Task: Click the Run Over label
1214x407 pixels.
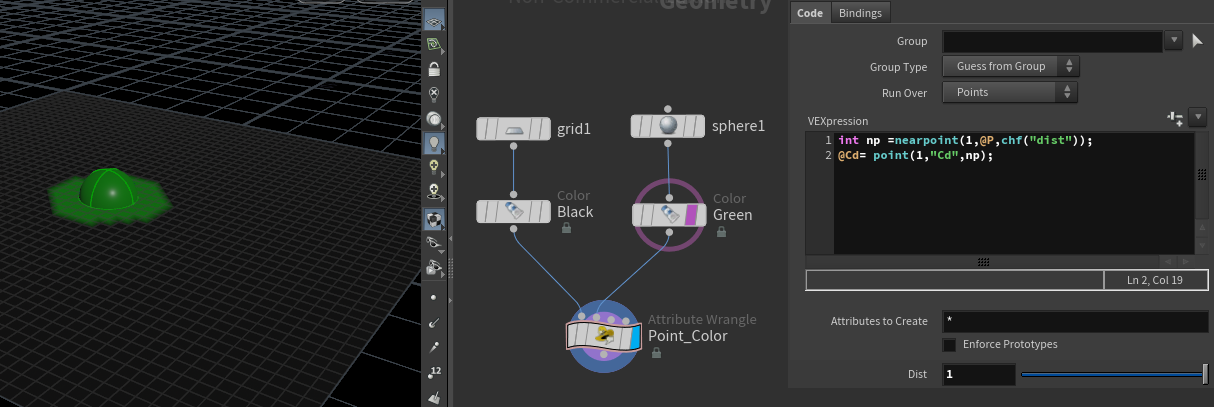Action: point(904,92)
